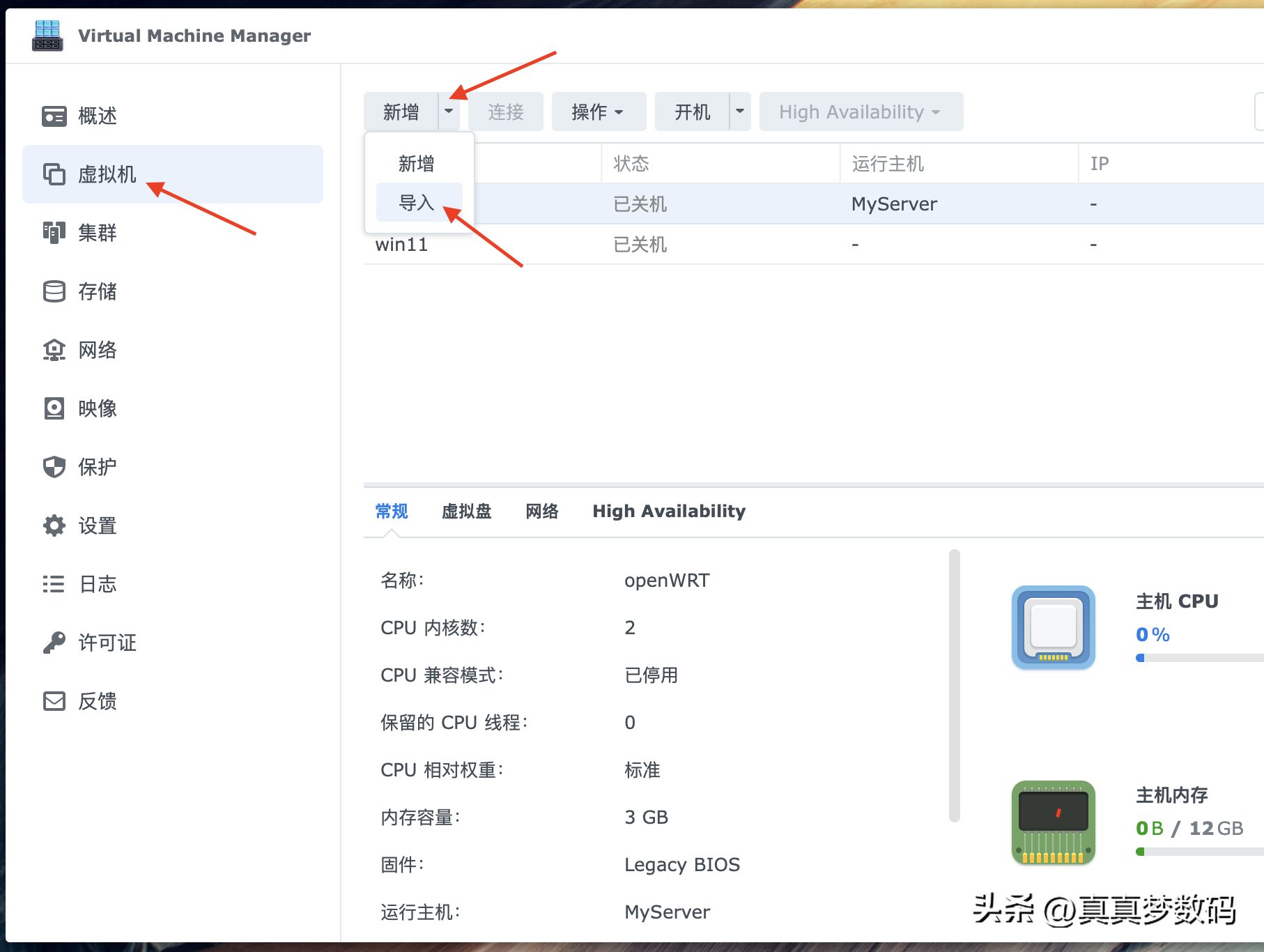1264x952 pixels.
Task: Open the 集群 cluster icon
Action: pyautogui.click(x=54, y=233)
